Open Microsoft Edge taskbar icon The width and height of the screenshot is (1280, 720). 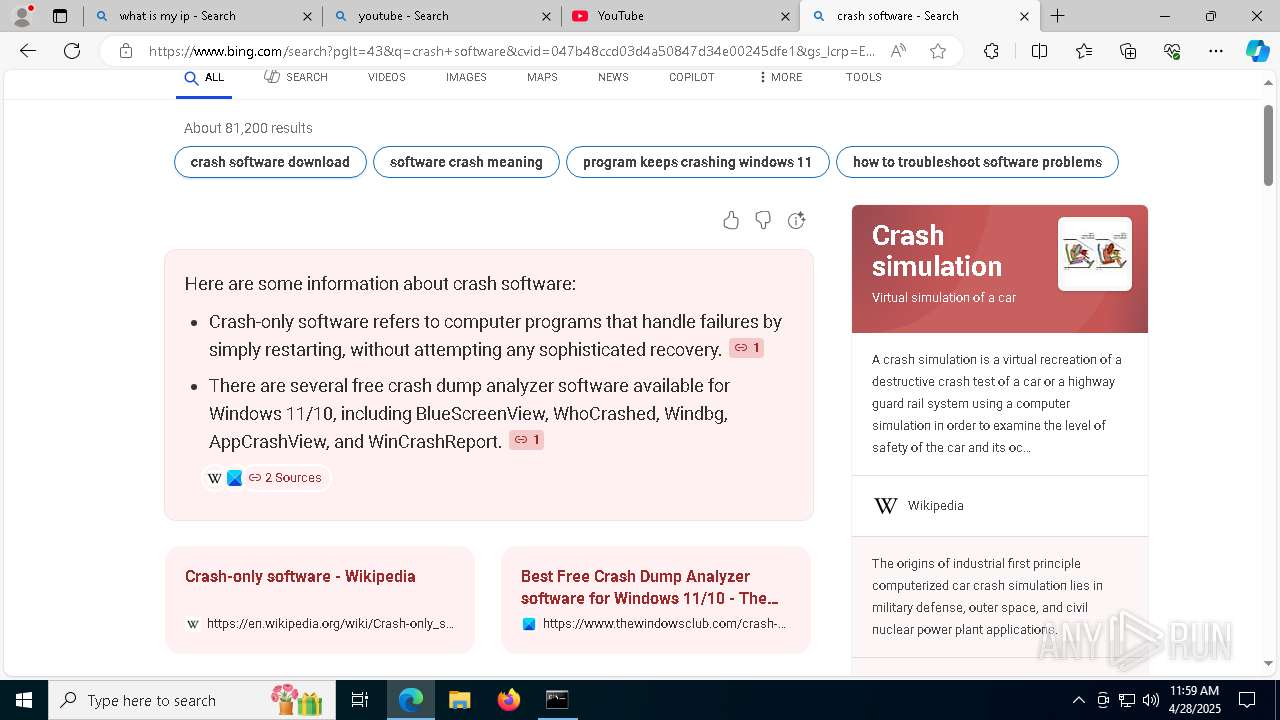pyautogui.click(x=411, y=700)
